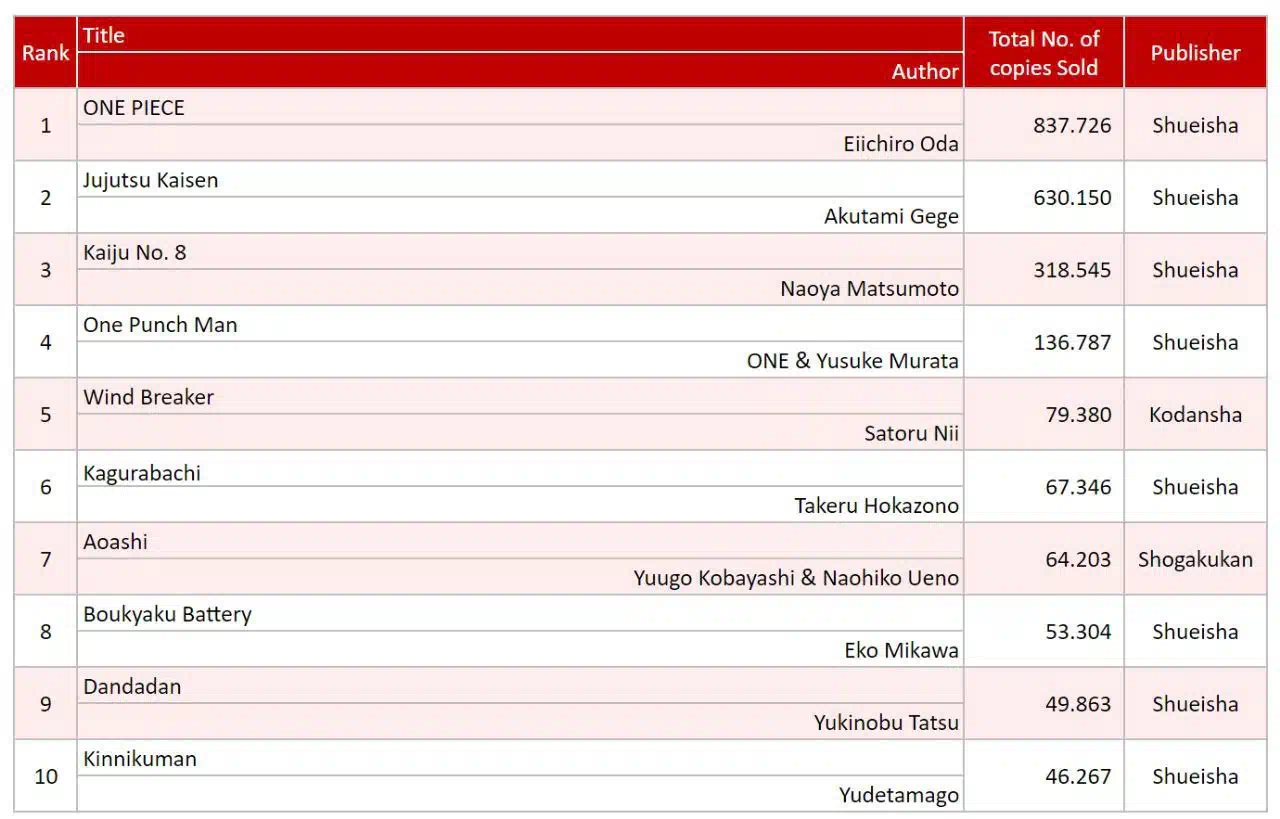Click Shueisha publisher in ONE PIECE row
This screenshot has width=1280, height=819.
pos(1195,125)
